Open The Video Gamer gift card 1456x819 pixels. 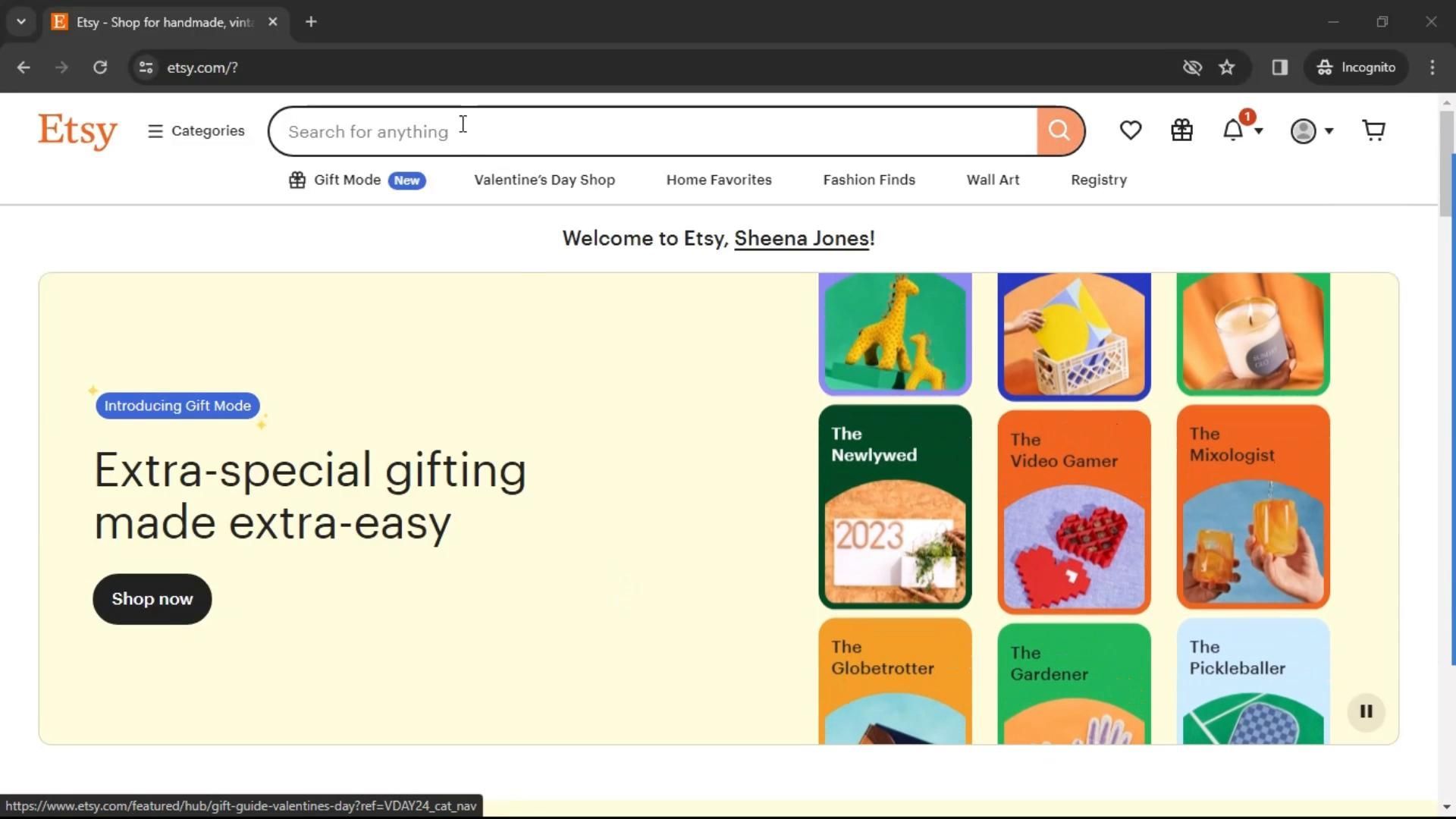tap(1074, 512)
